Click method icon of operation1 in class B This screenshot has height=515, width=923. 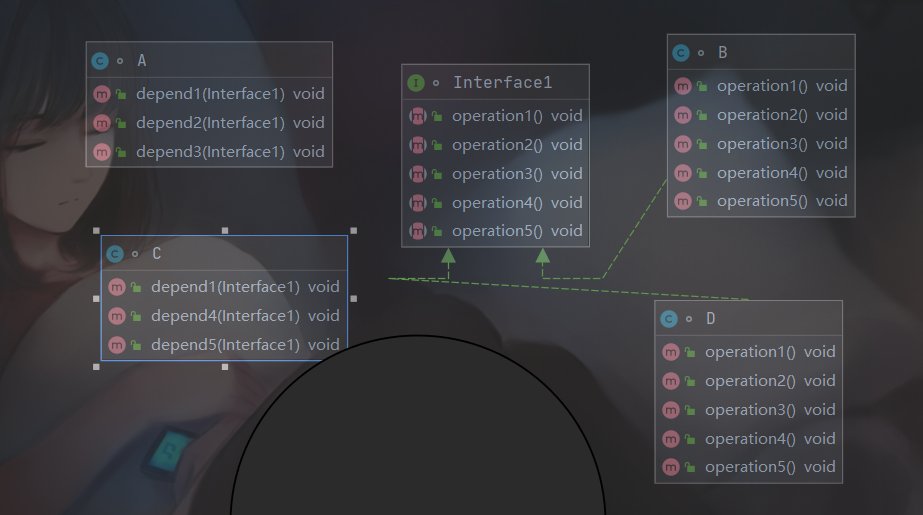pyautogui.click(x=683, y=86)
